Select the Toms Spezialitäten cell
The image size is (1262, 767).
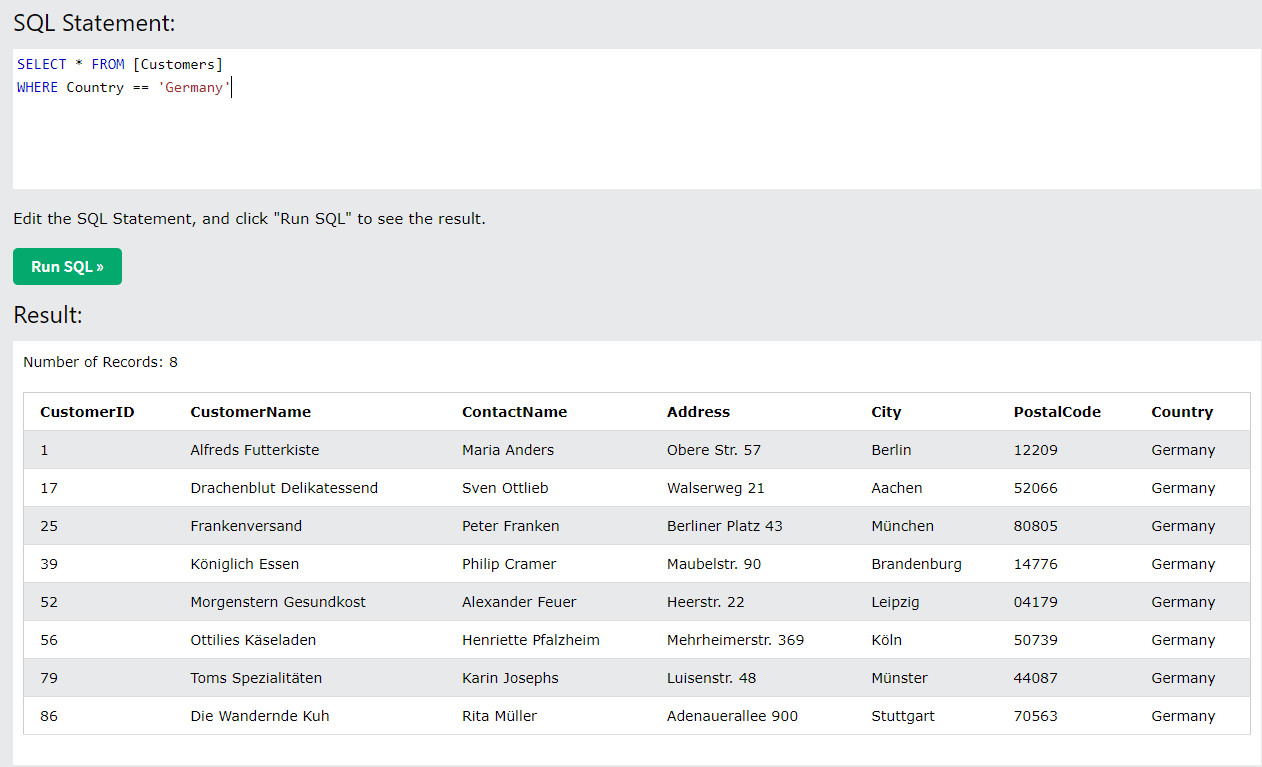[x=256, y=678]
